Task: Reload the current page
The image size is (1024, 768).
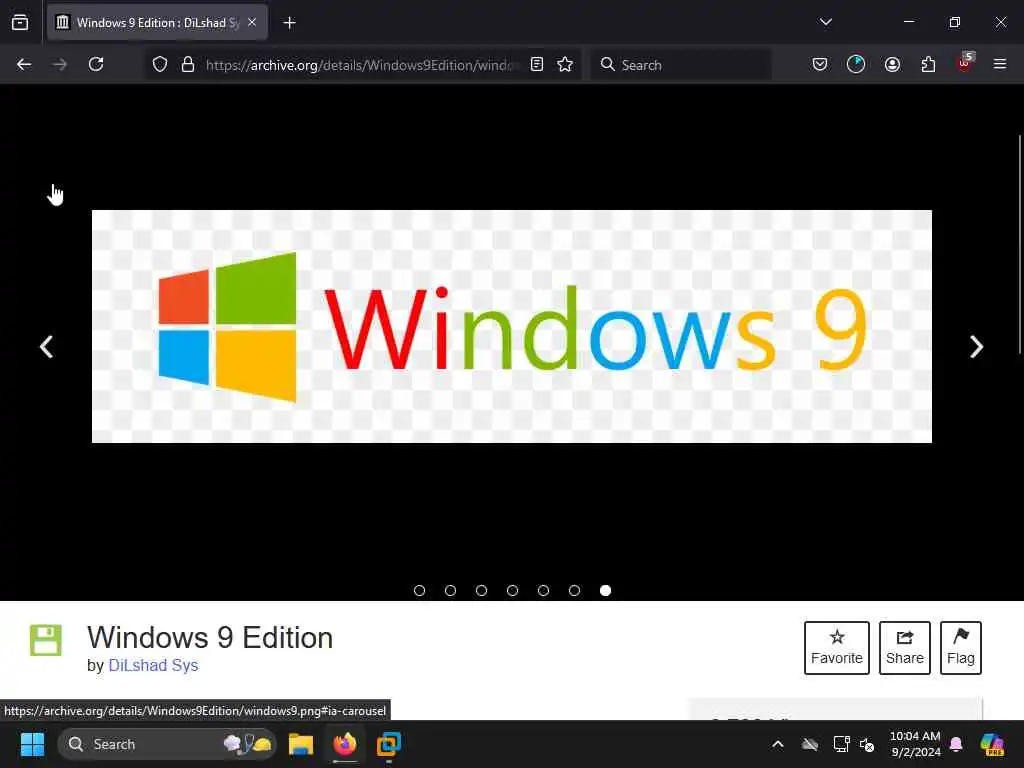Action: pos(96,64)
